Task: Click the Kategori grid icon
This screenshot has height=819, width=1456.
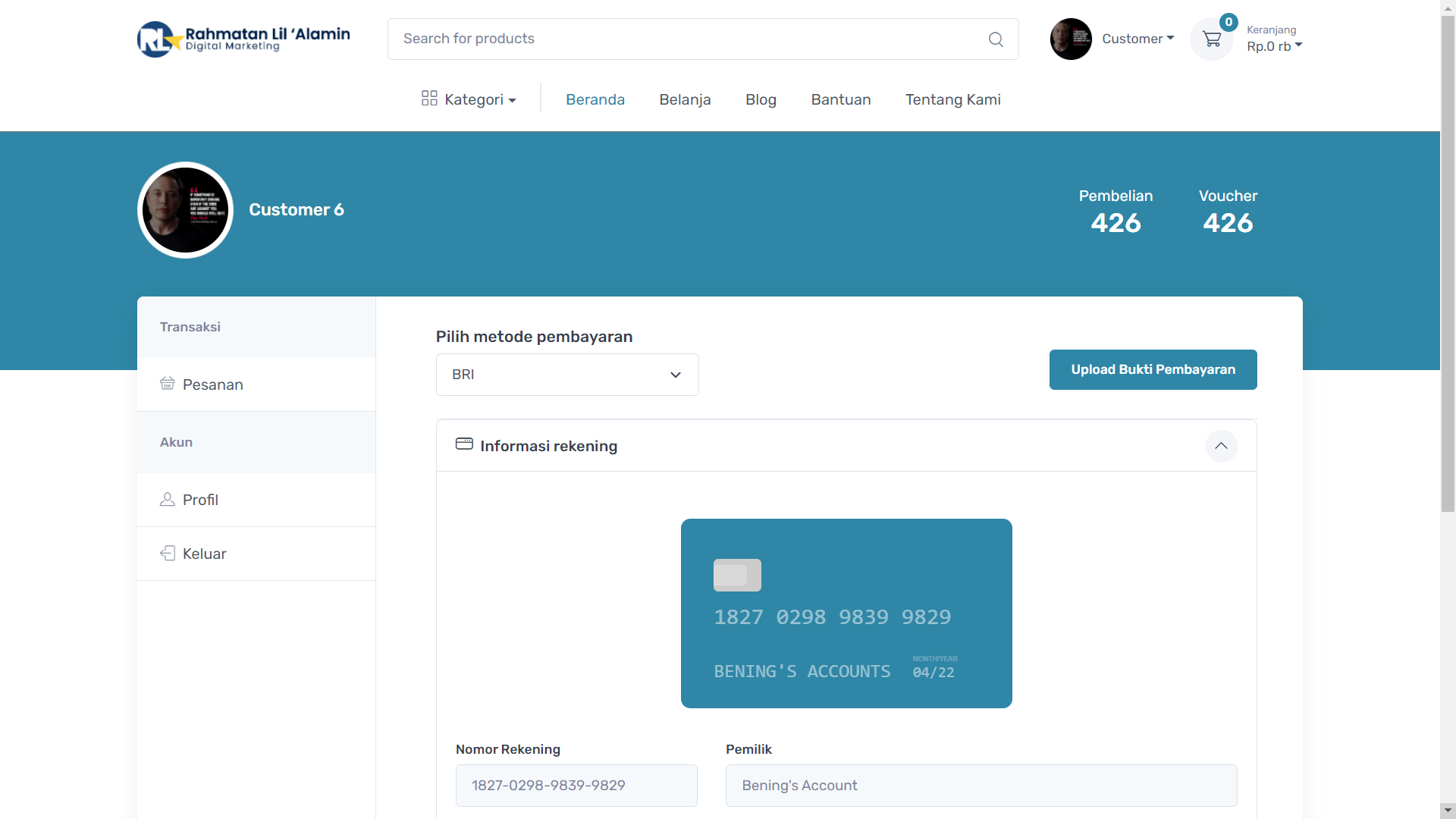Action: coord(429,99)
